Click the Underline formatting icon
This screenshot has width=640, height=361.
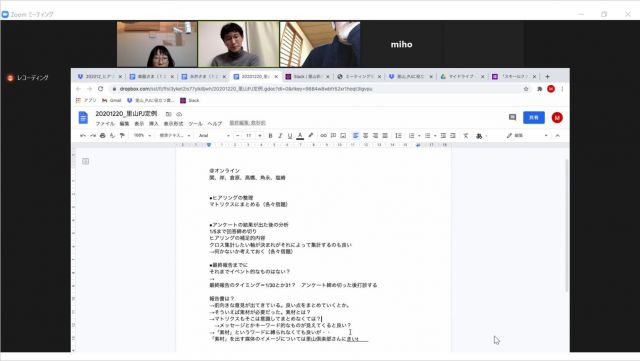pos(290,136)
